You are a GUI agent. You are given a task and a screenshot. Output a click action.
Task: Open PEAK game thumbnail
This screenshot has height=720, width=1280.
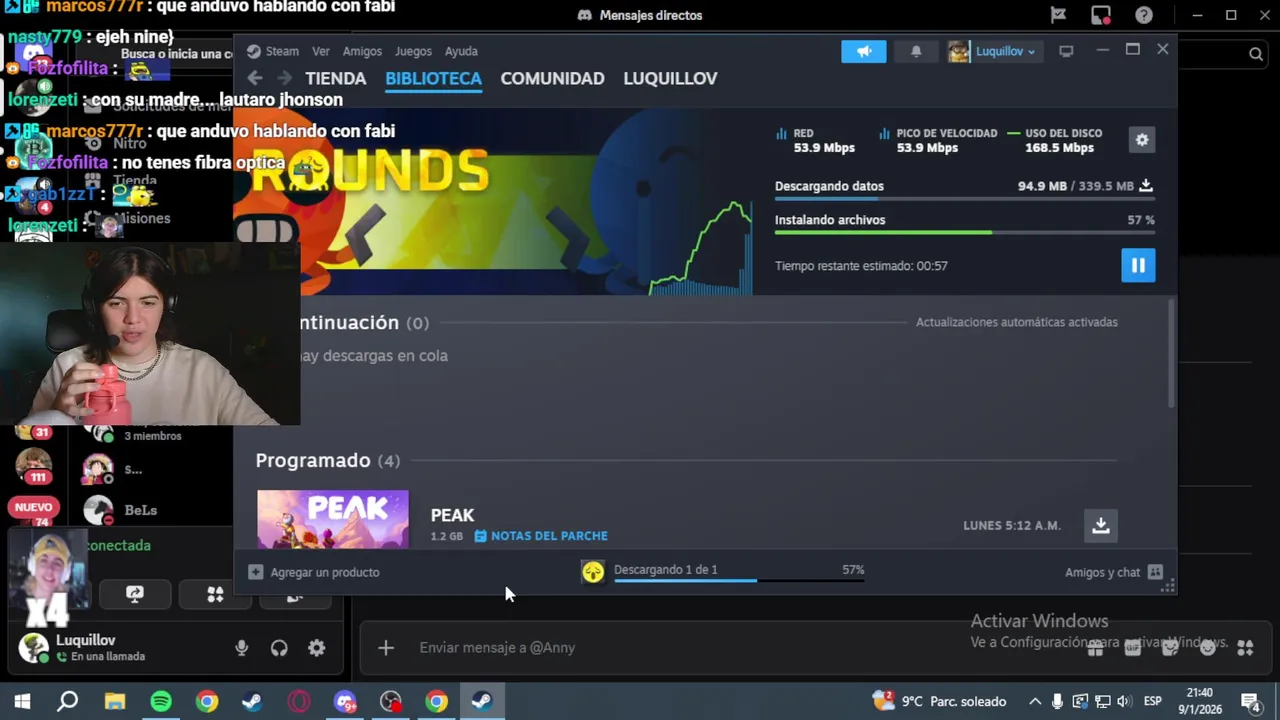tap(333, 519)
